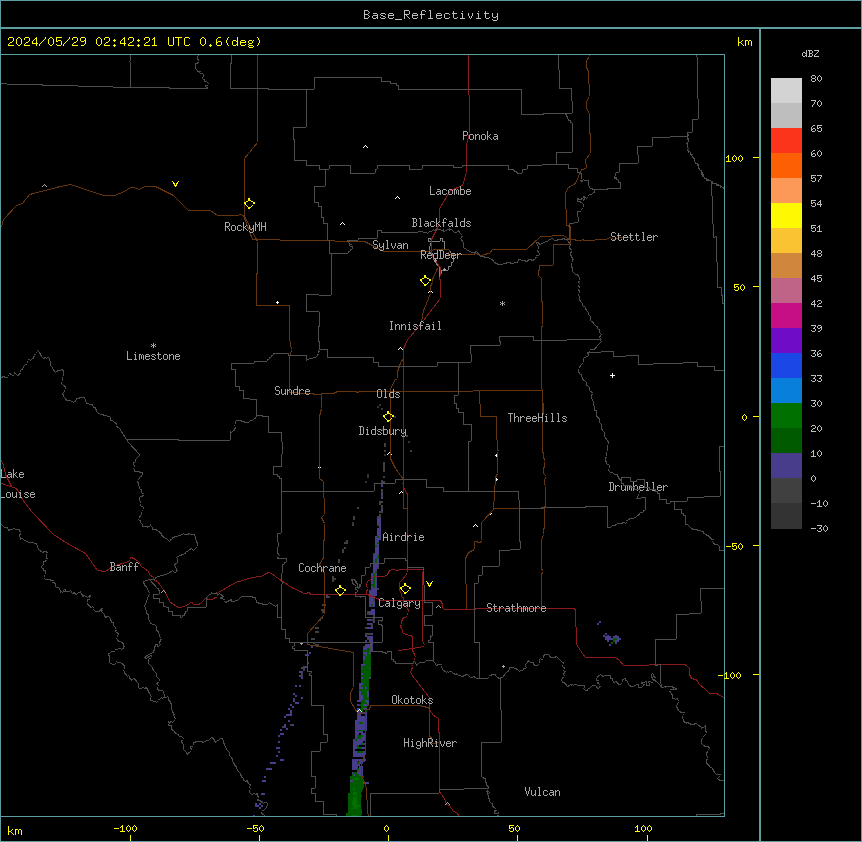Click the Lacombe city label

[x=450, y=191]
